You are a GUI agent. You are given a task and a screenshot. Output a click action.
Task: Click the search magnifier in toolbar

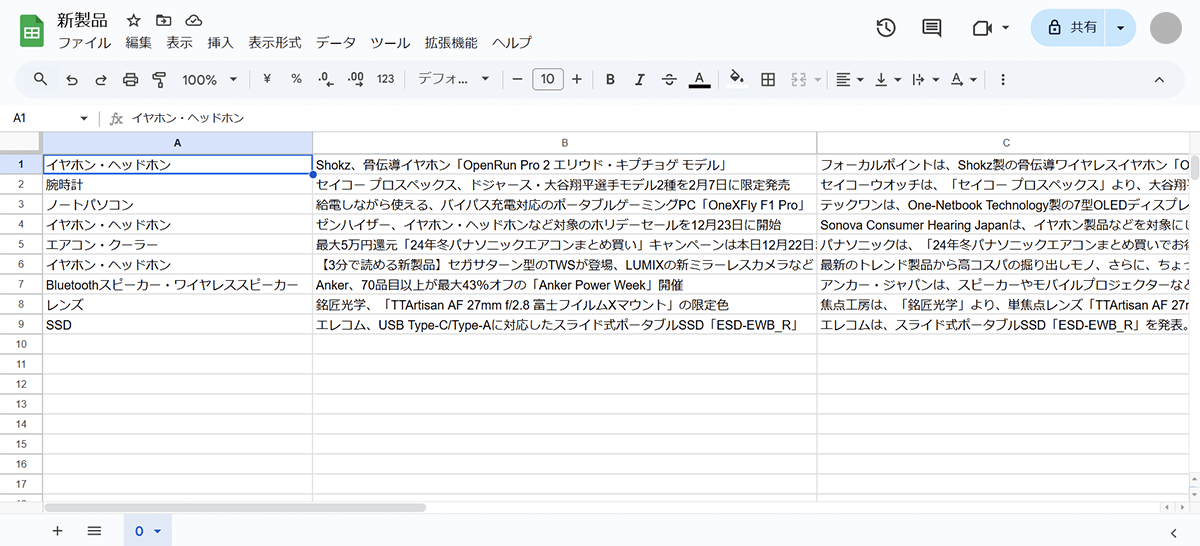point(41,79)
